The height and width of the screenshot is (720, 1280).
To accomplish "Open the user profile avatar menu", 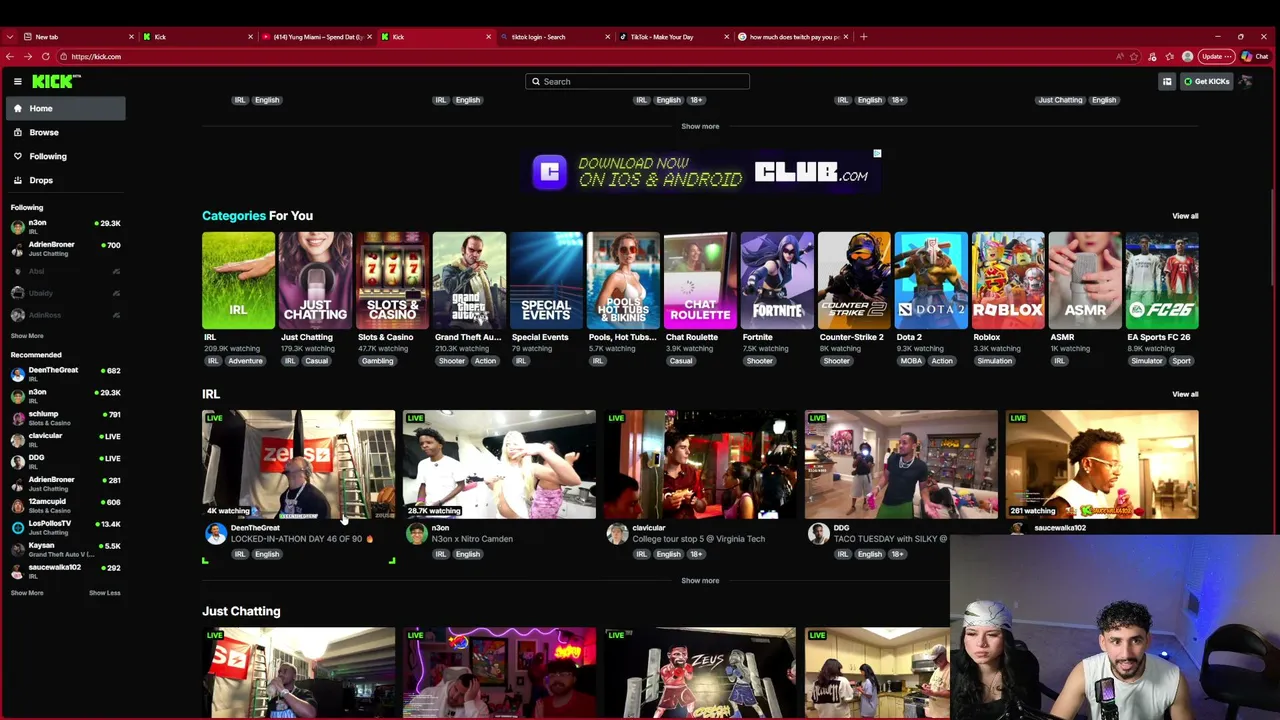I will [x=1246, y=81].
